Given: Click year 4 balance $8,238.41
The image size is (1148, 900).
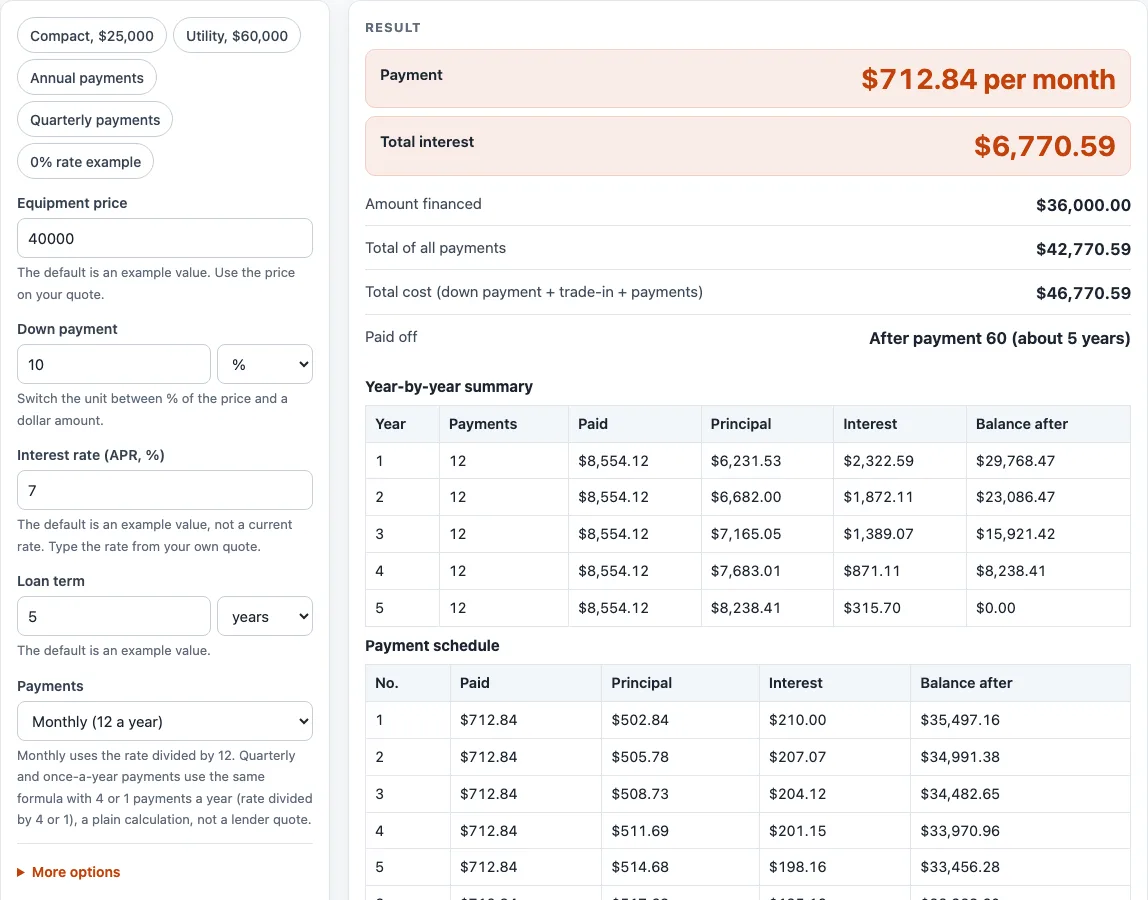Looking at the screenshot, I should tap(1010, 570).
